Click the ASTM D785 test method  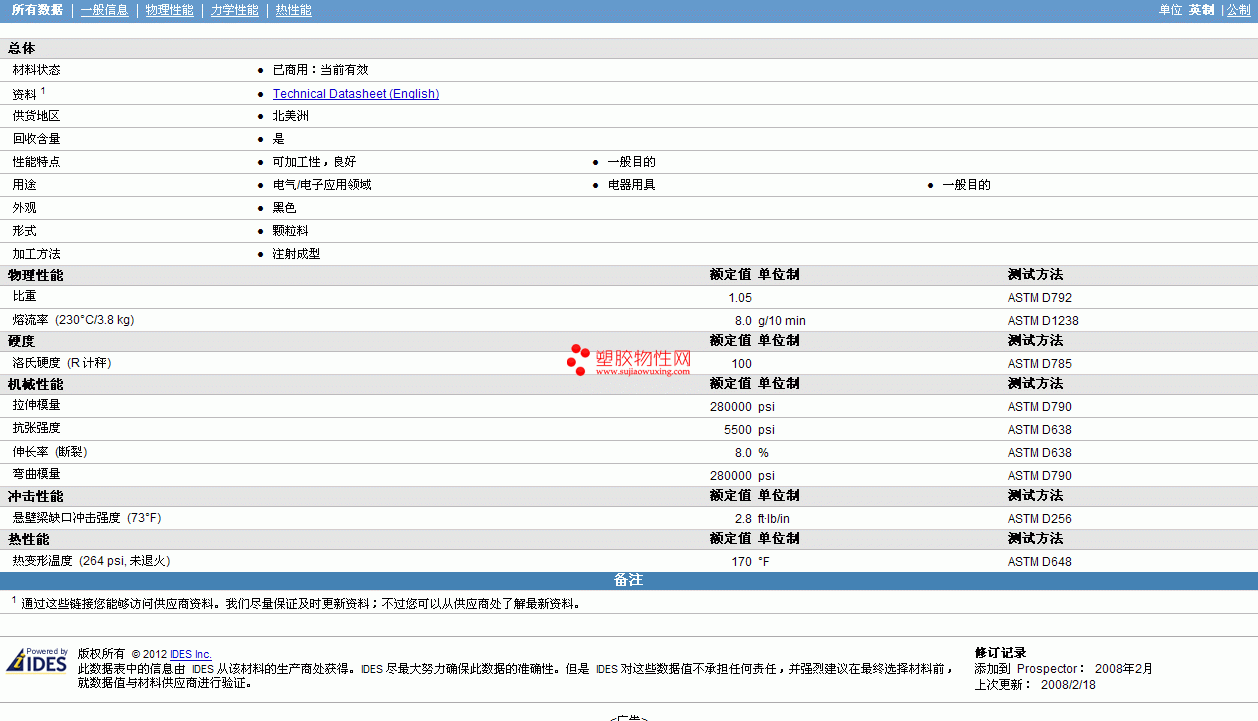(x=1040, y=364)
